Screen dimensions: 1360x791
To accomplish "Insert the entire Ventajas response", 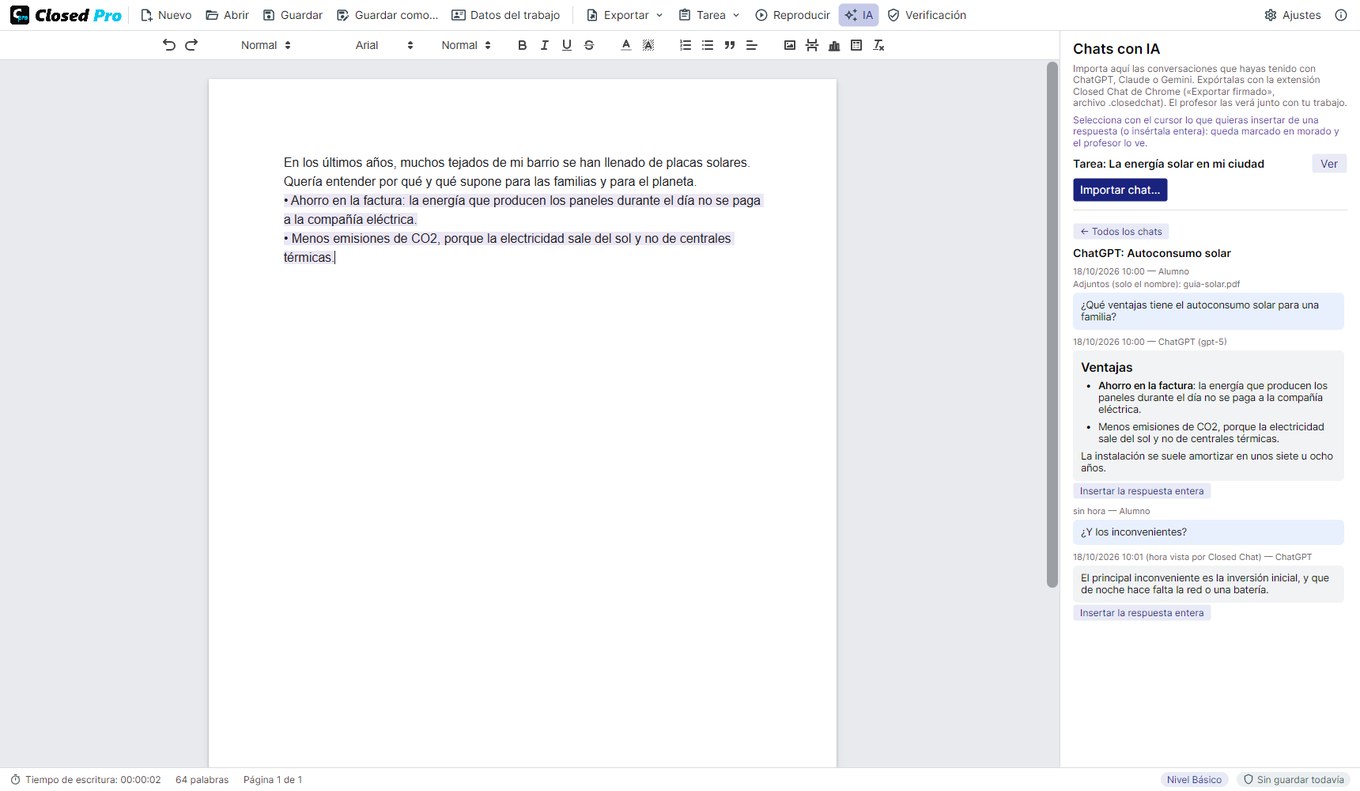I will coord(1142,491).
